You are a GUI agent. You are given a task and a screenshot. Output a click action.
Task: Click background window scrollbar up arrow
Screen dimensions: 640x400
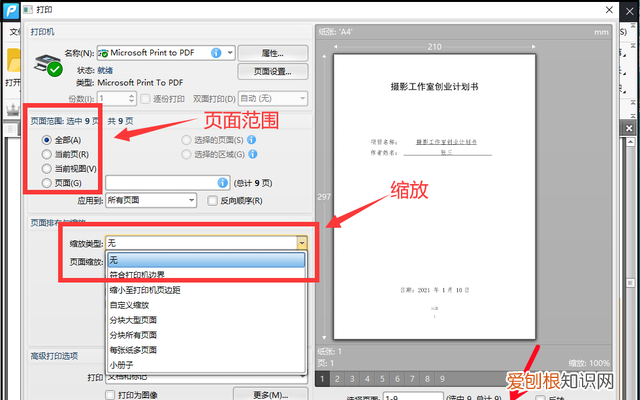[630, 142]
